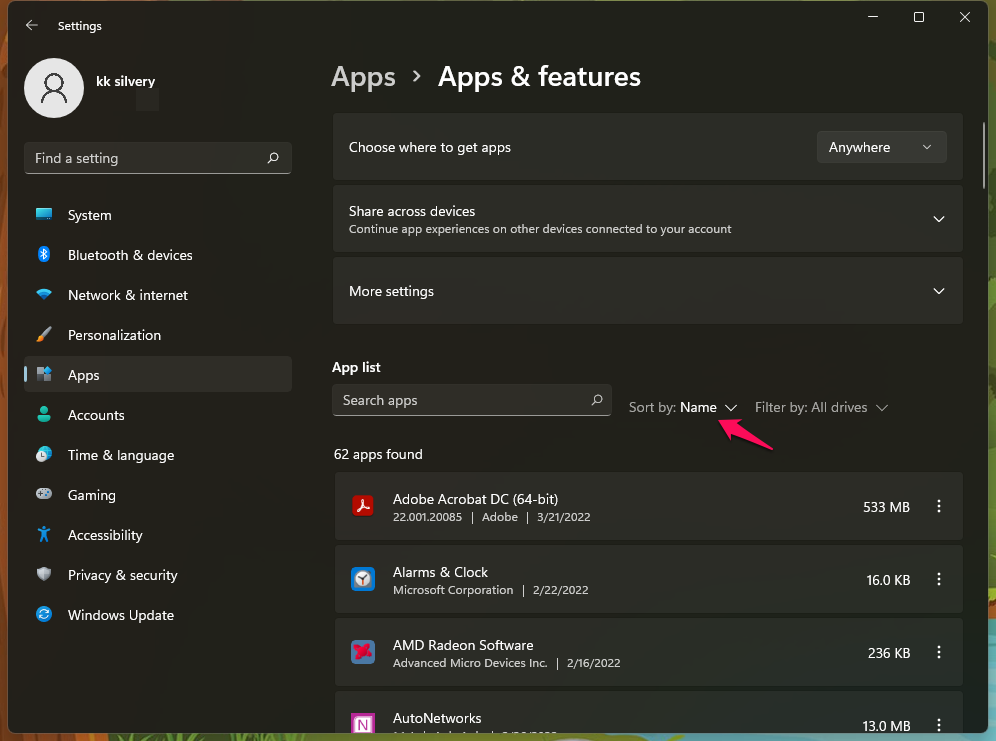Image resolution: width=996 pixels, height=741 pixels.
Task: Close the Settings window
Action: (964, 17)
